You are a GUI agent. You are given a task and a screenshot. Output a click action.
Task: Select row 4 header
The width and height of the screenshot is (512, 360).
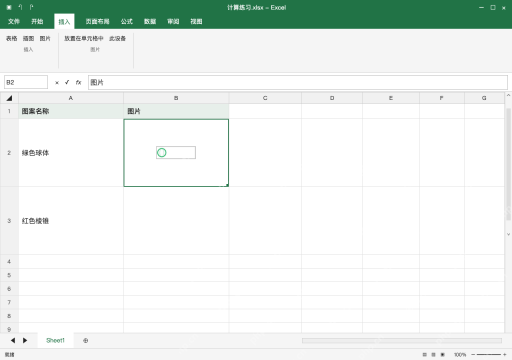(9, 262)
